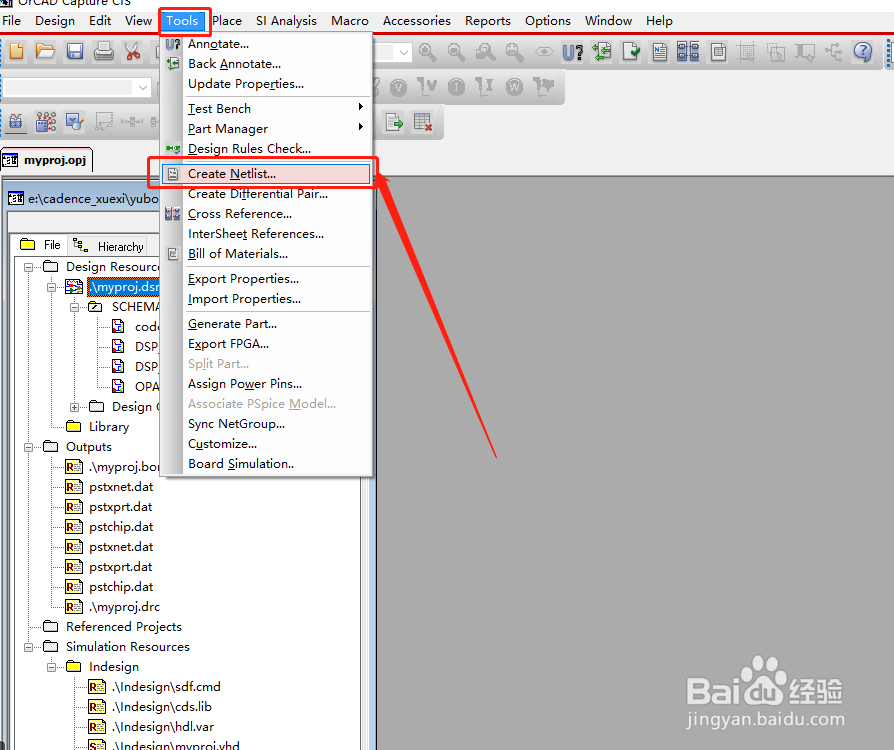Viewport: 894px width, 750px height.
Task: Click the Save floppy disk icon
Action: coord(75,52)
